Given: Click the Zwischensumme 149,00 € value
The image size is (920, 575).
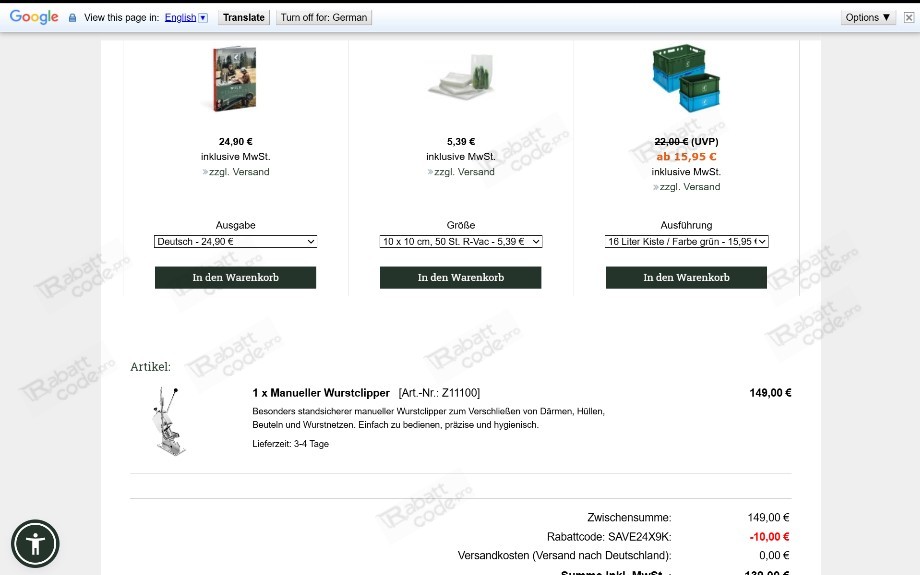Looking at the screenshot, I should [x=768, y=518].
